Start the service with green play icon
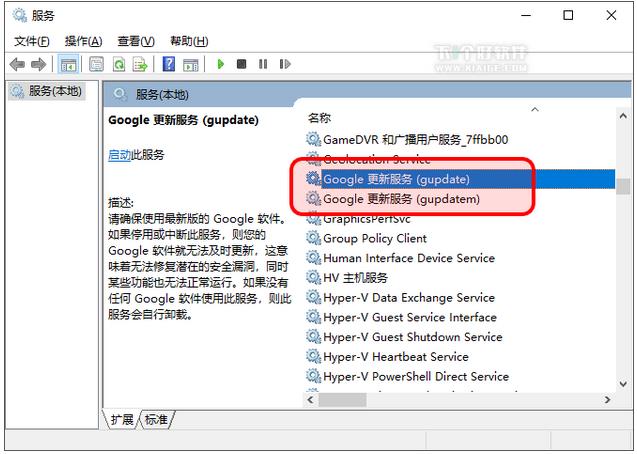 click(221, 64)
